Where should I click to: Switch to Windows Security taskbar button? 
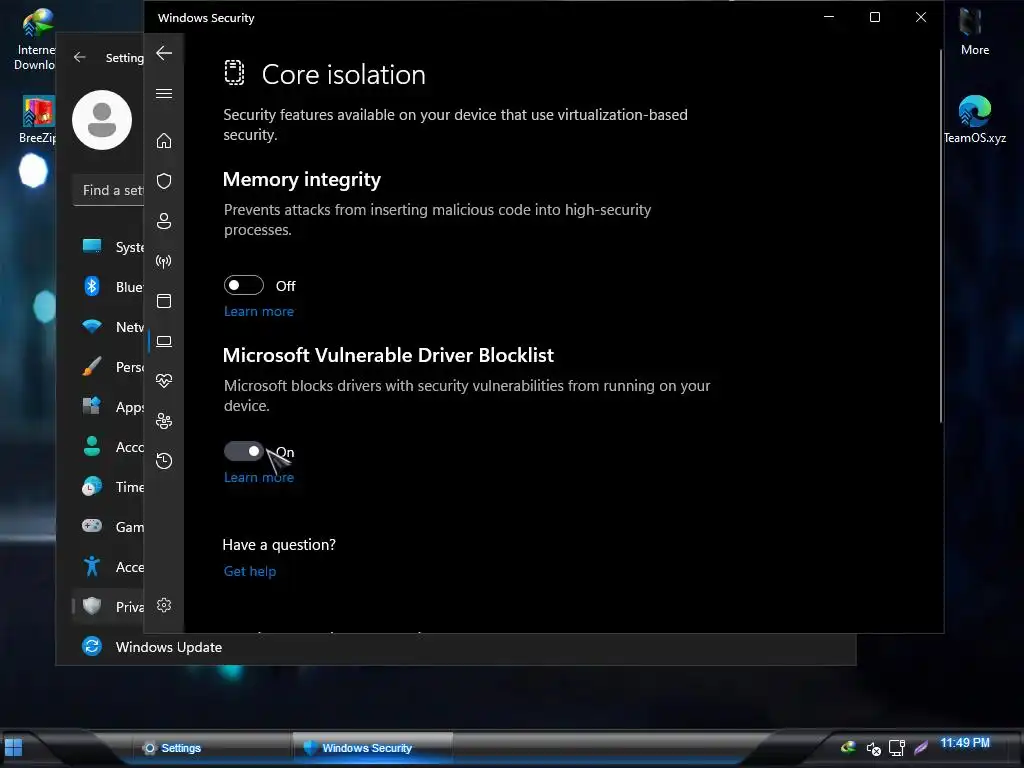pos(372,748)
